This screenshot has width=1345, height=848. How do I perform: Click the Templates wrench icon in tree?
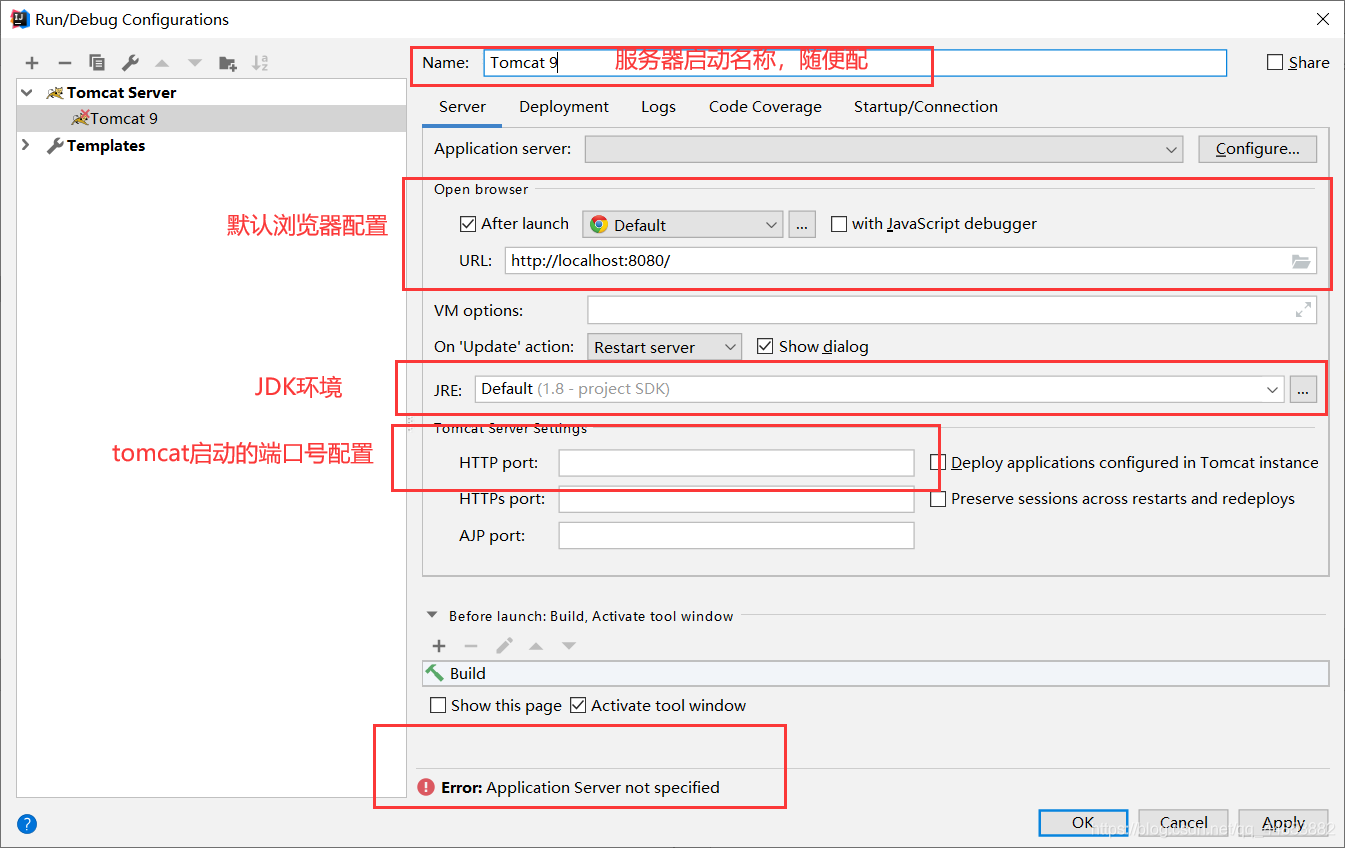click(x=55, y=146)
